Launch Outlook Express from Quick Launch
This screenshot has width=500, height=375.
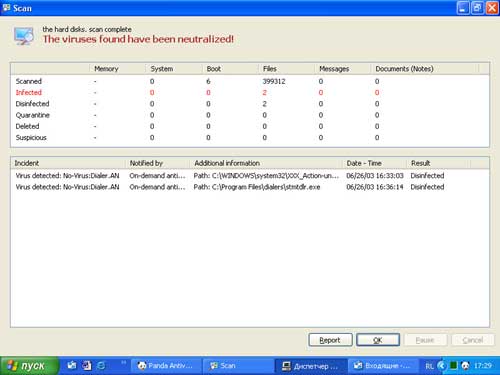click(72, 366)
